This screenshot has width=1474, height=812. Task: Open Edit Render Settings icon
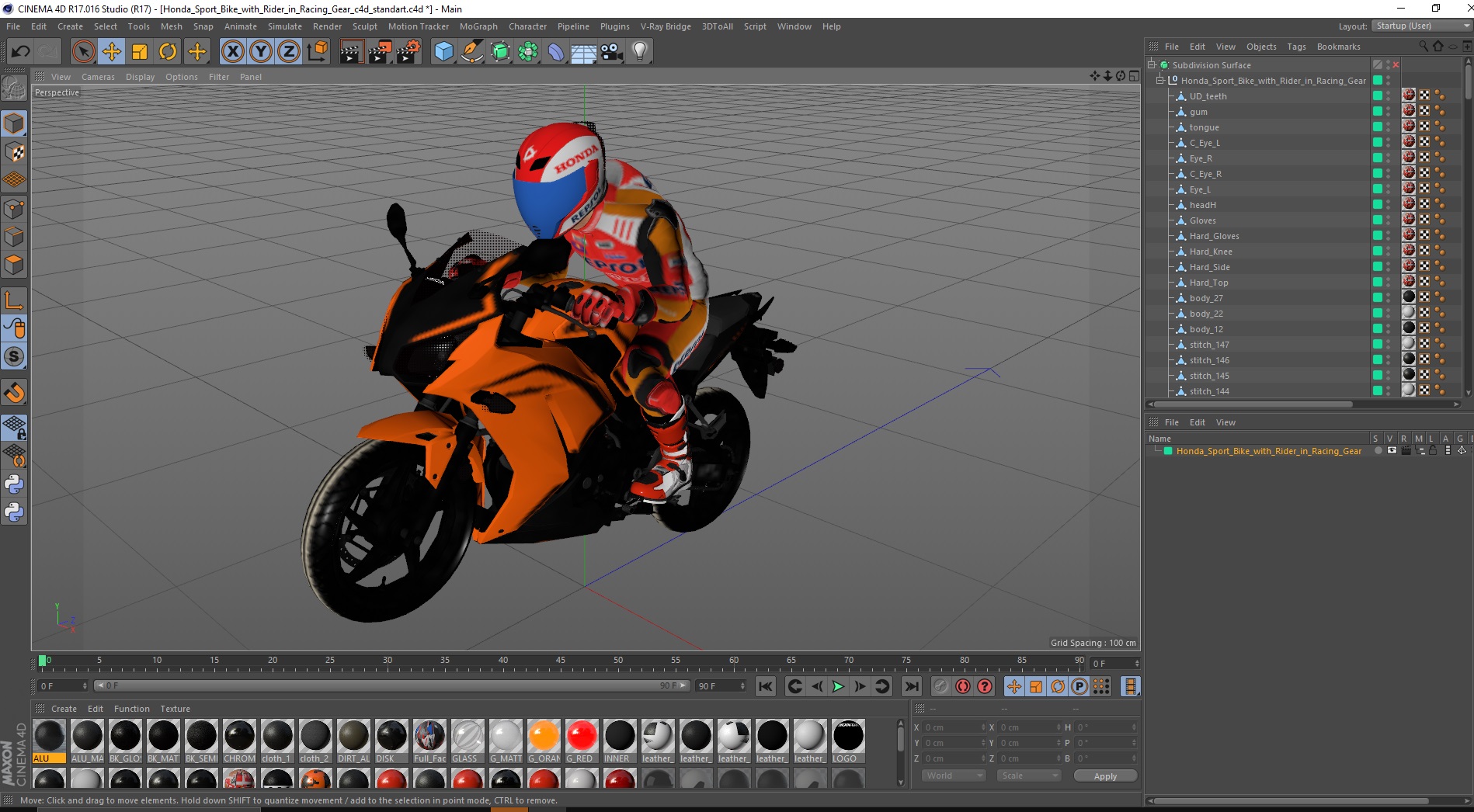(408, 52)
